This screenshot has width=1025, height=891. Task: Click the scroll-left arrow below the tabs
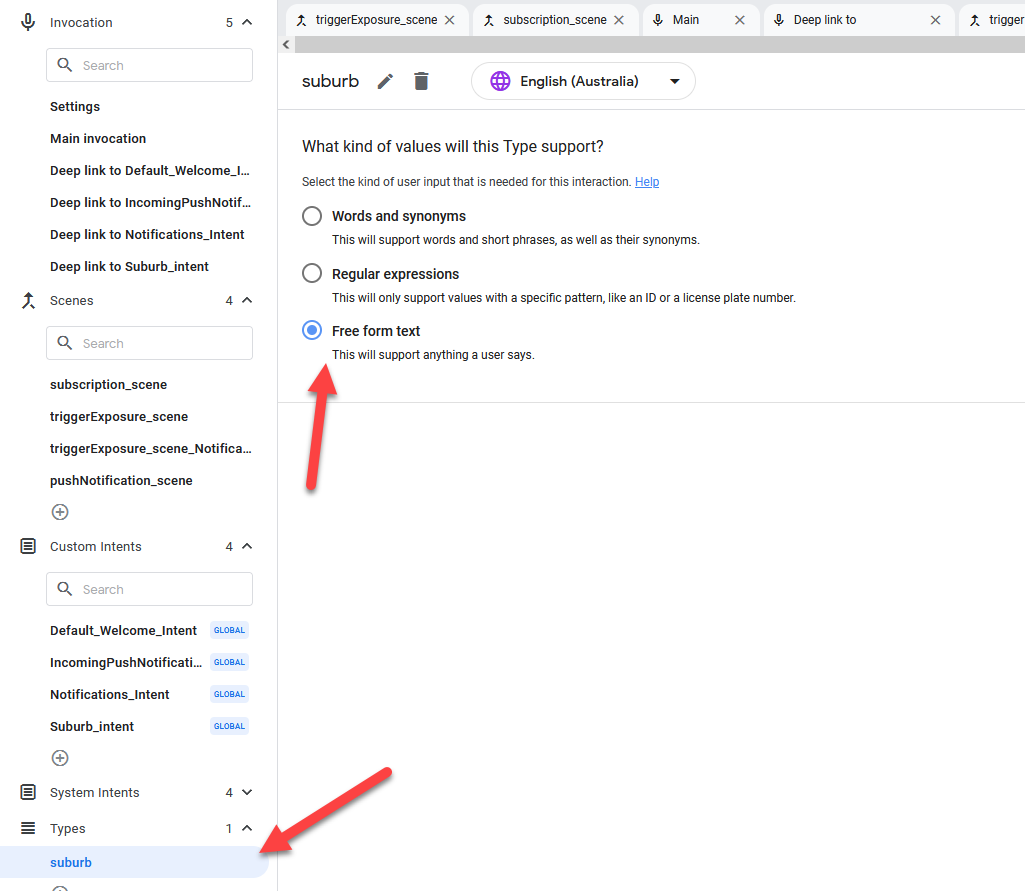[287, 45]
